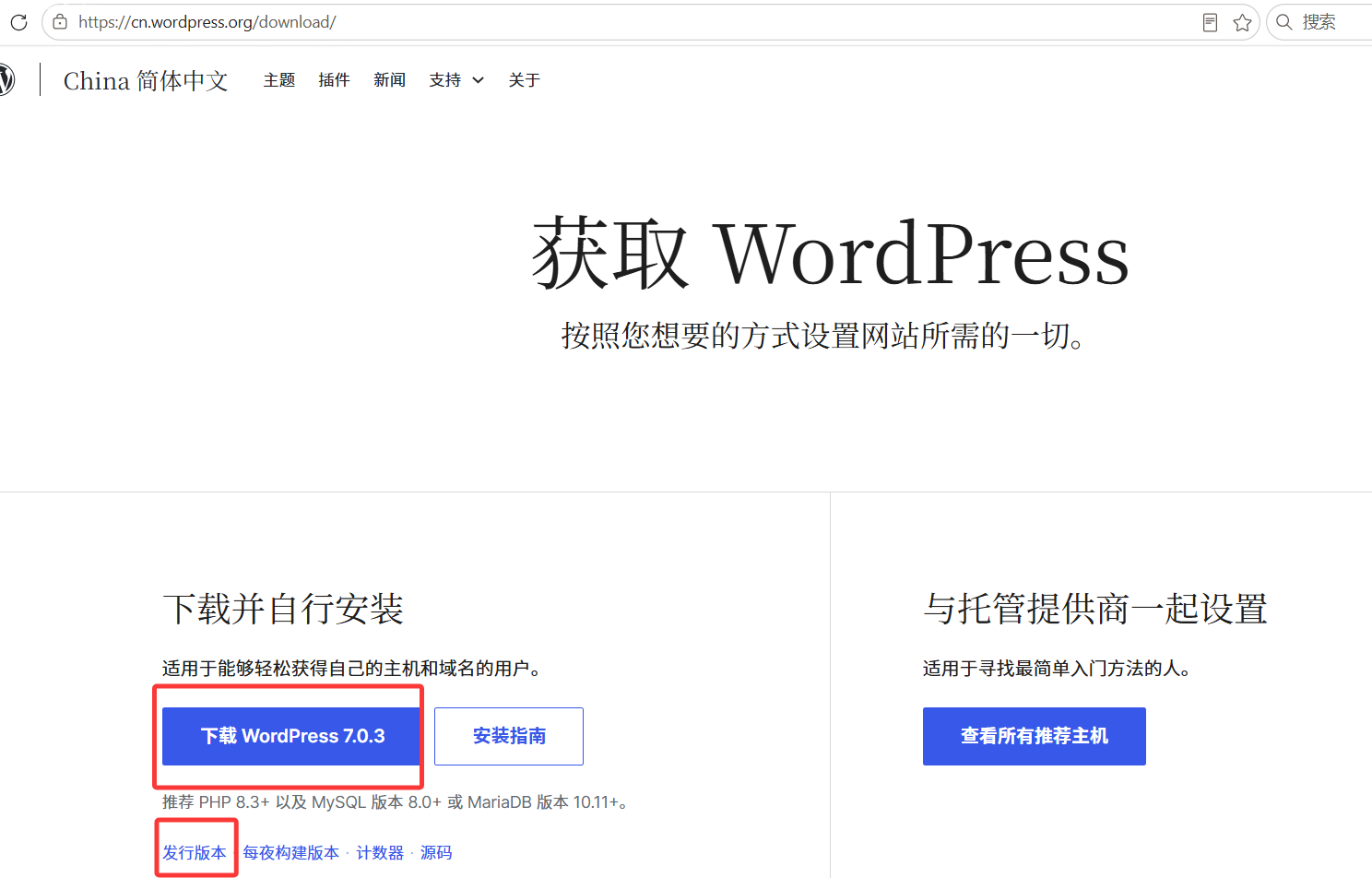Click the WordPress logo icon
The width and height of the screenshot is (1372, 878).
coord(6,79)
